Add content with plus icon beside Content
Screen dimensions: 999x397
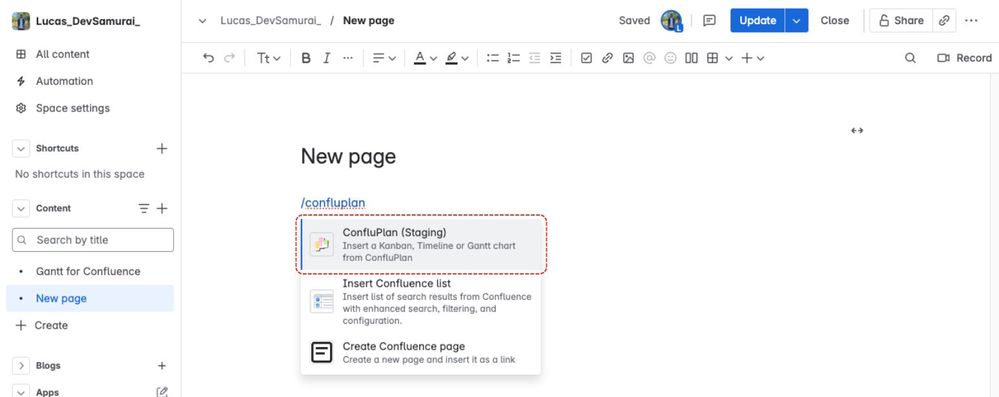(162, 208)
